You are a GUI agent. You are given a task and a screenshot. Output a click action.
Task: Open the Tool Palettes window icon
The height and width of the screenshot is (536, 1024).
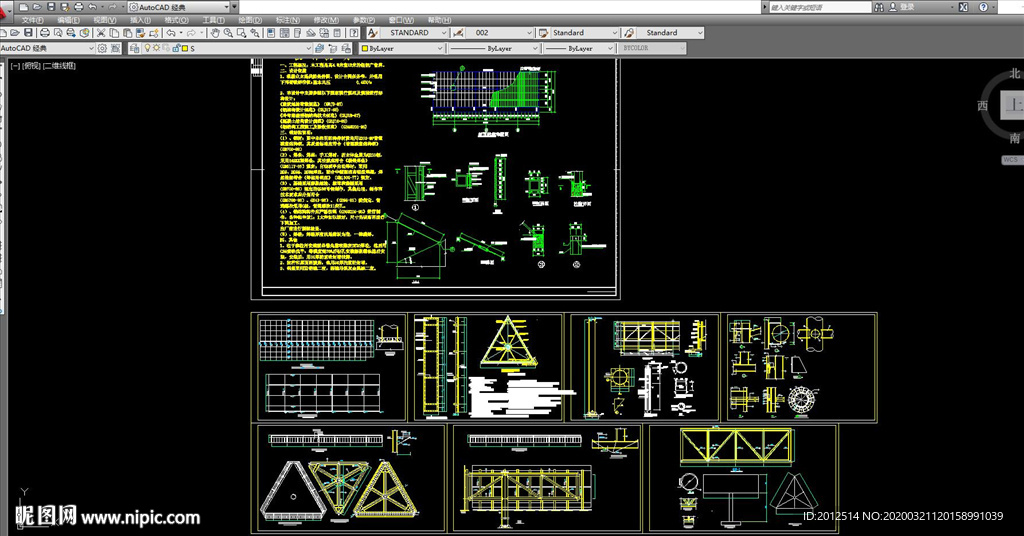pos(297,33)
